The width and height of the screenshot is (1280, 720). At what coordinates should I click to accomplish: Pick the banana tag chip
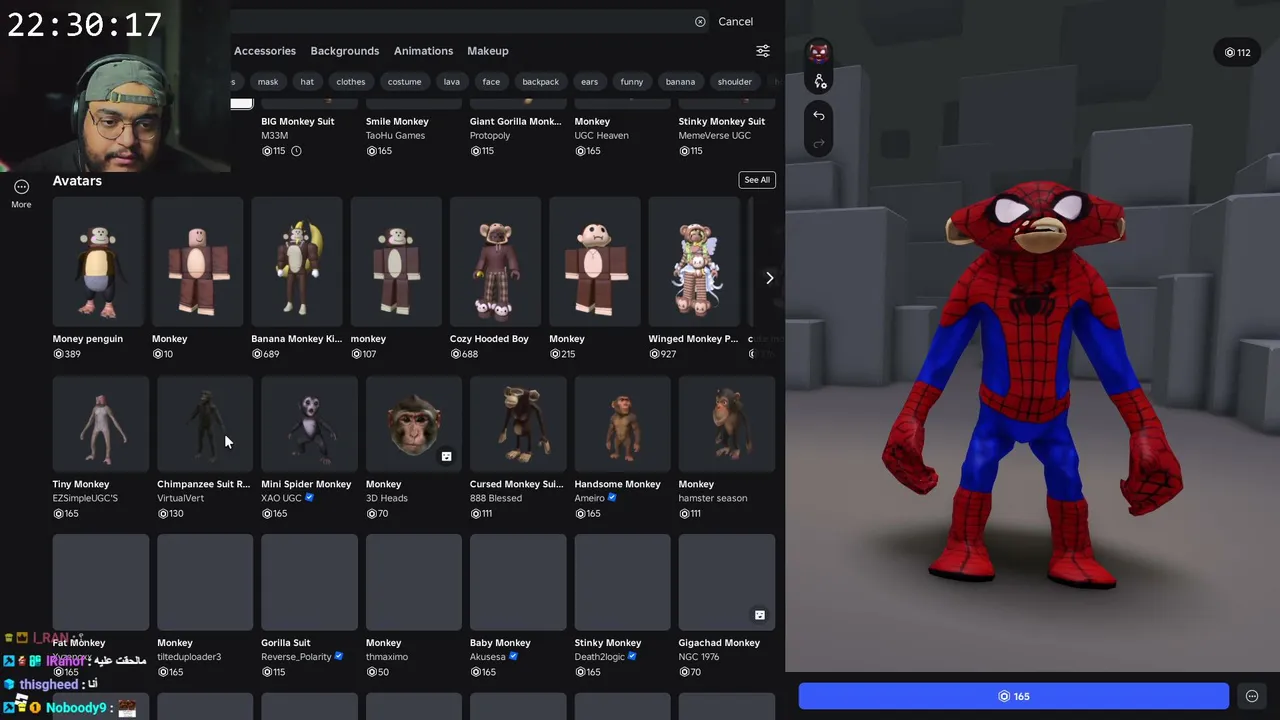pyautogui.click(x=680, y=82)
